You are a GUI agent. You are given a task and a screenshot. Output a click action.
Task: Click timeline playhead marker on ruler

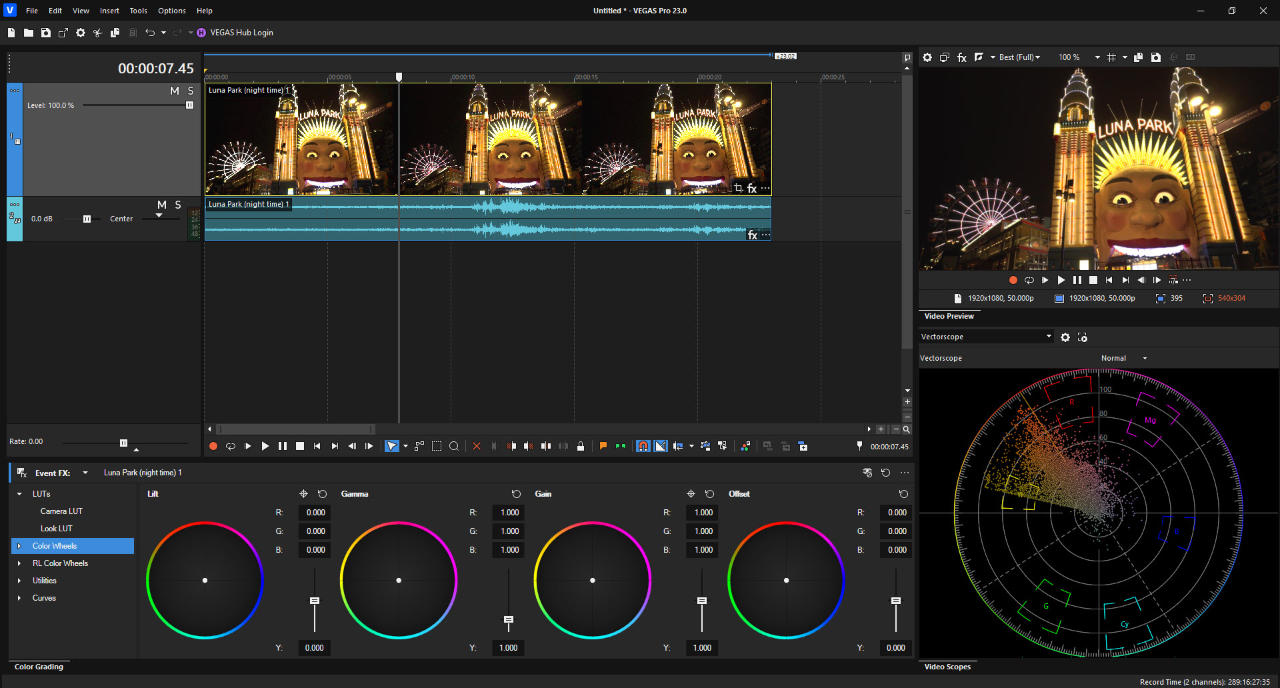(399, 76)
